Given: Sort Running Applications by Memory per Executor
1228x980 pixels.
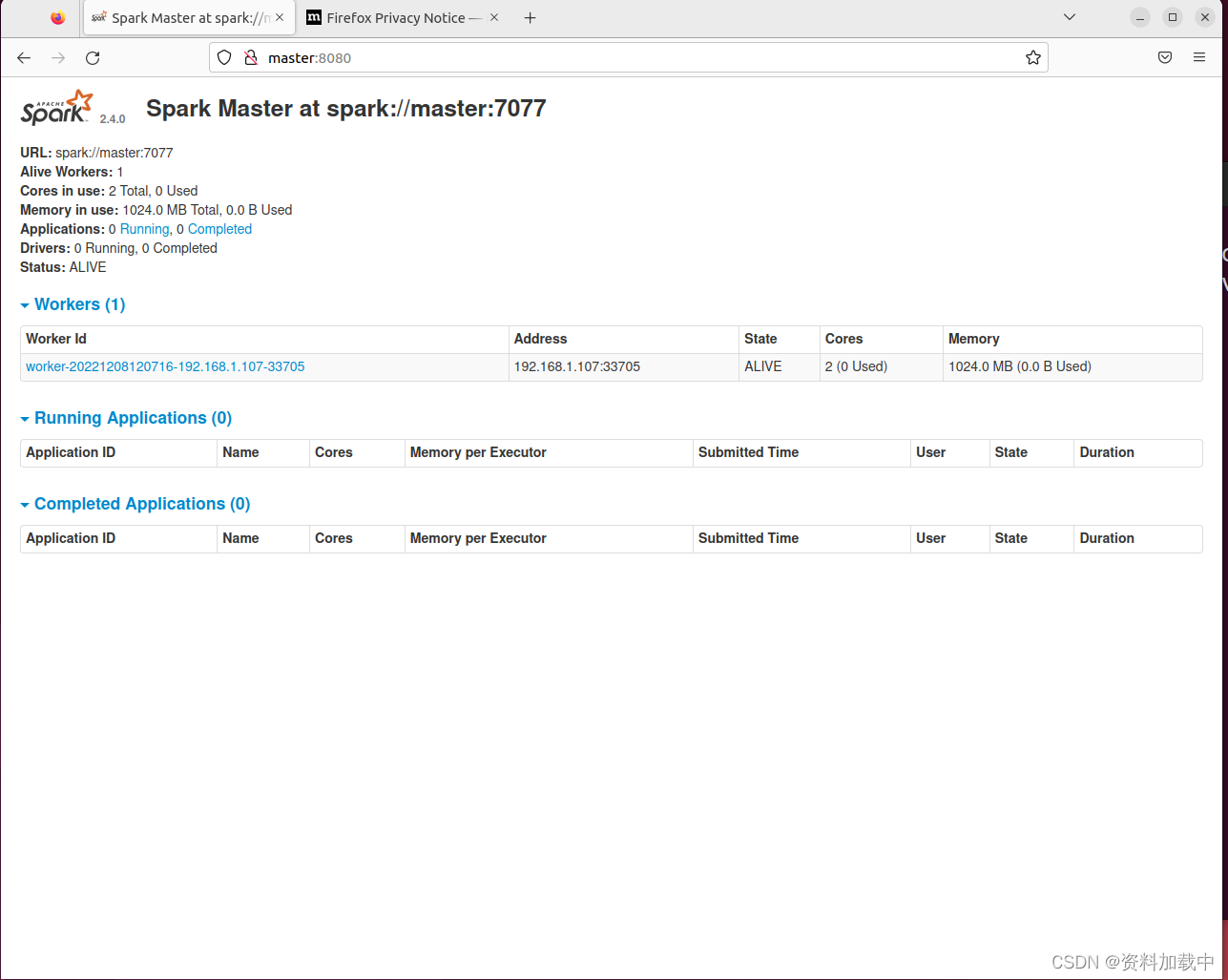Looking at the screenshot, I should (550, 452).
